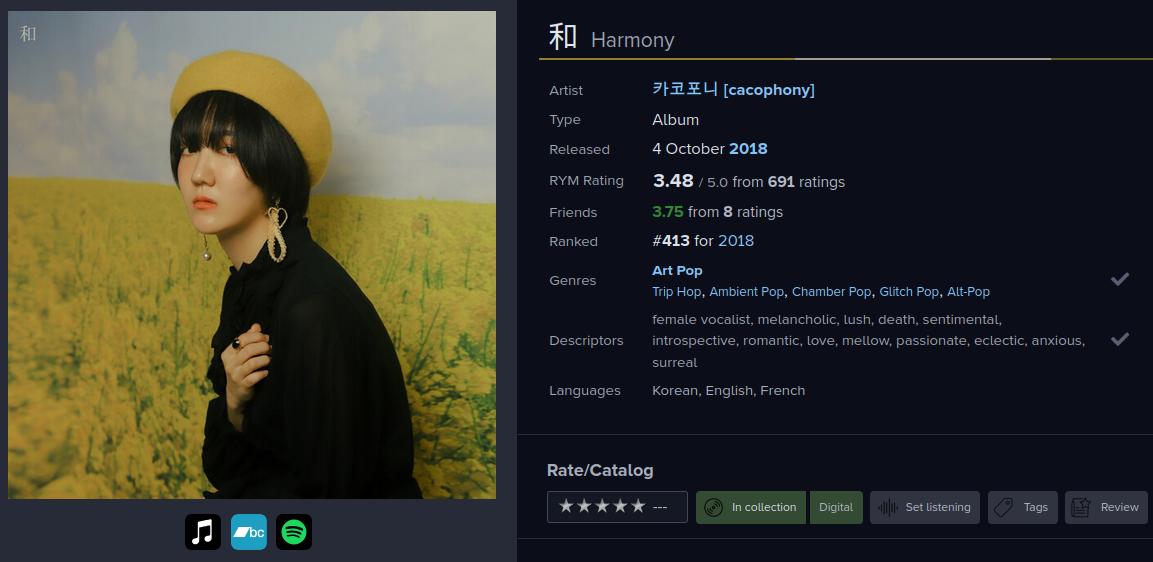Enlarge the album cover art
The image size is (1153, 562).
[251, 255]
